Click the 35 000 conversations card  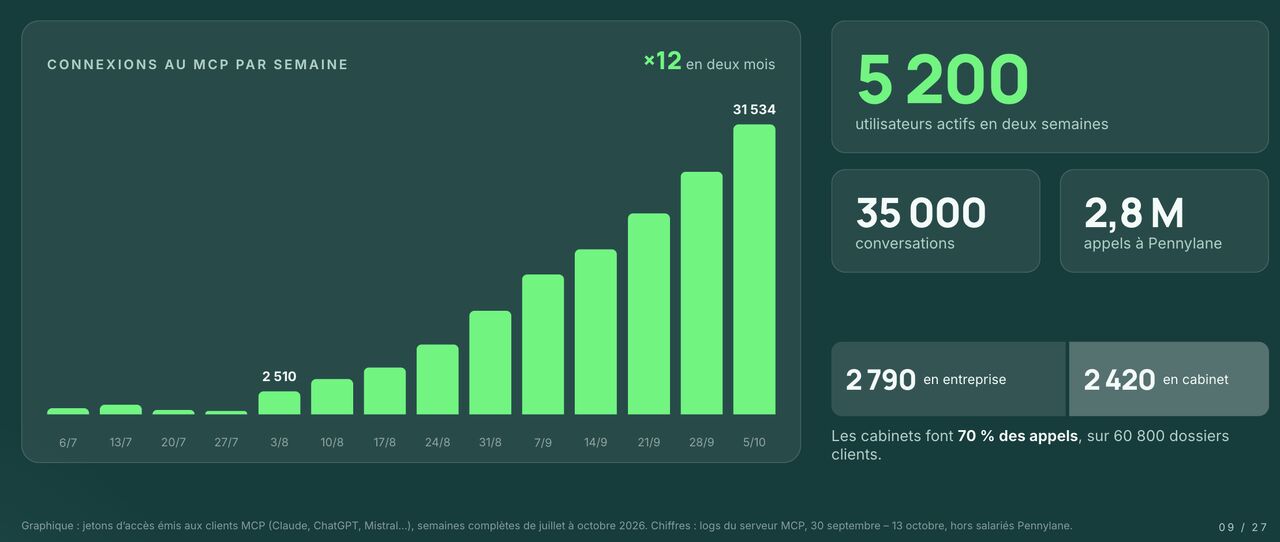(x=936, y=221)
